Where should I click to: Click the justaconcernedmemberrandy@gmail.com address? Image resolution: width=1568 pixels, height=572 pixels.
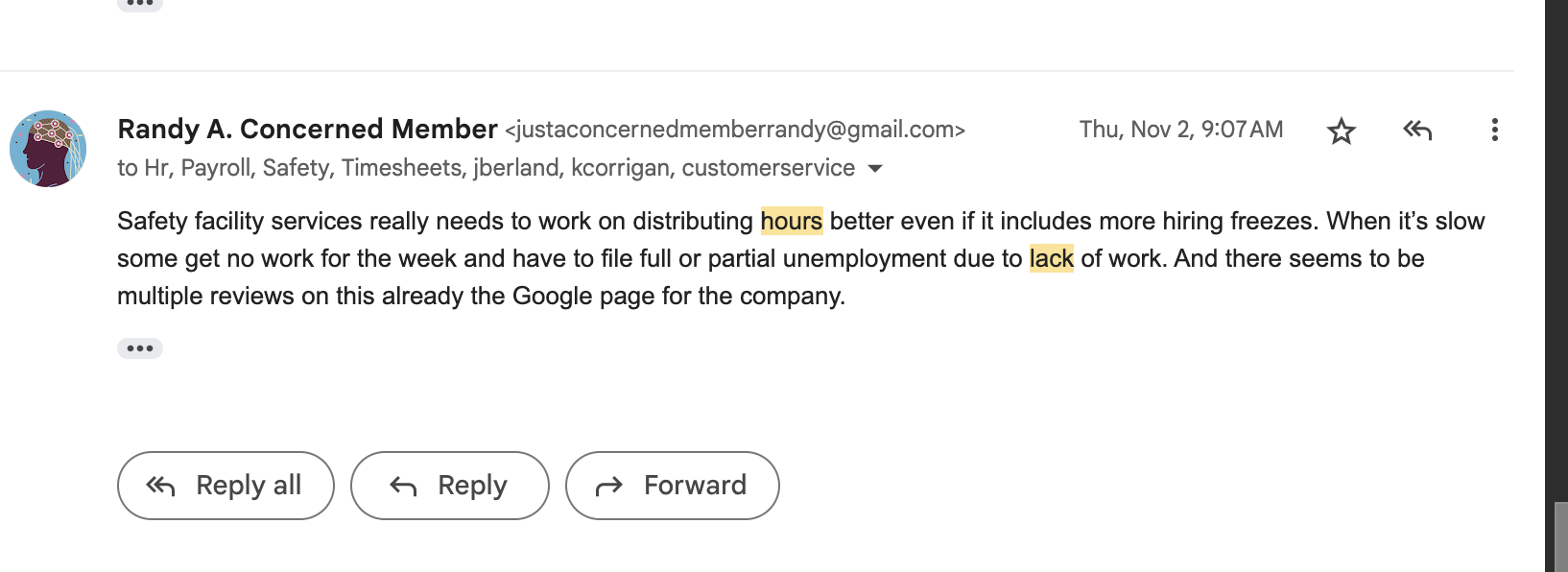(735, 130)
